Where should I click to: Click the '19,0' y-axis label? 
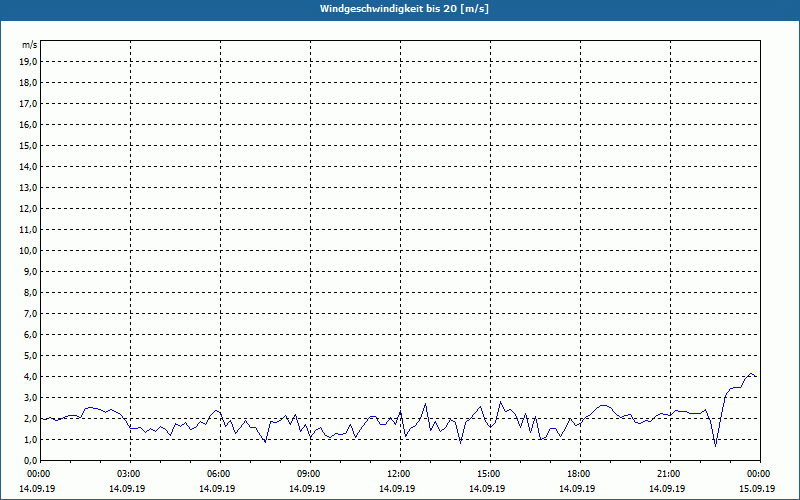tap(29, 62)
